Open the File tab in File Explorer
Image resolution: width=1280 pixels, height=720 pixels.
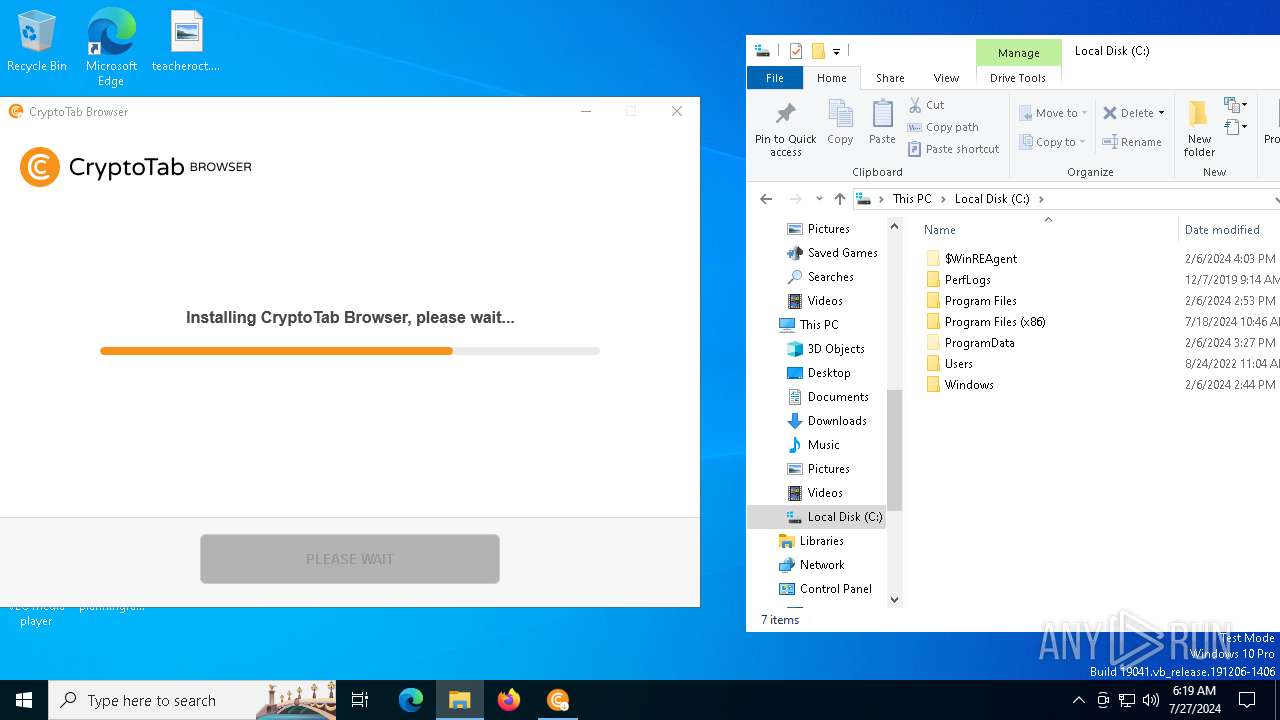775,78
